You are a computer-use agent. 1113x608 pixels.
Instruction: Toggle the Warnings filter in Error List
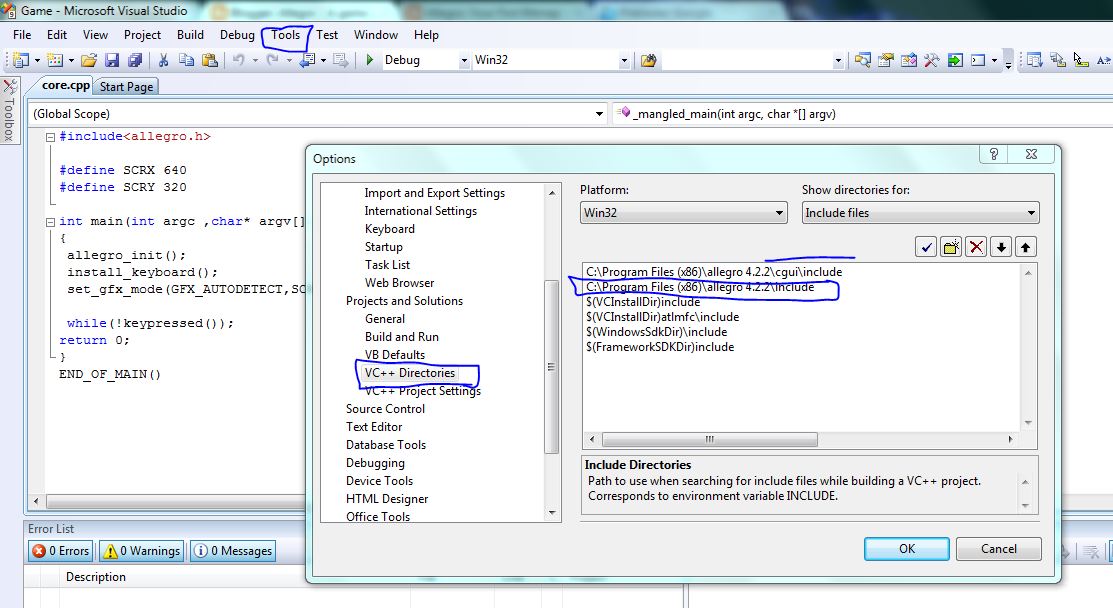point(140,550)
